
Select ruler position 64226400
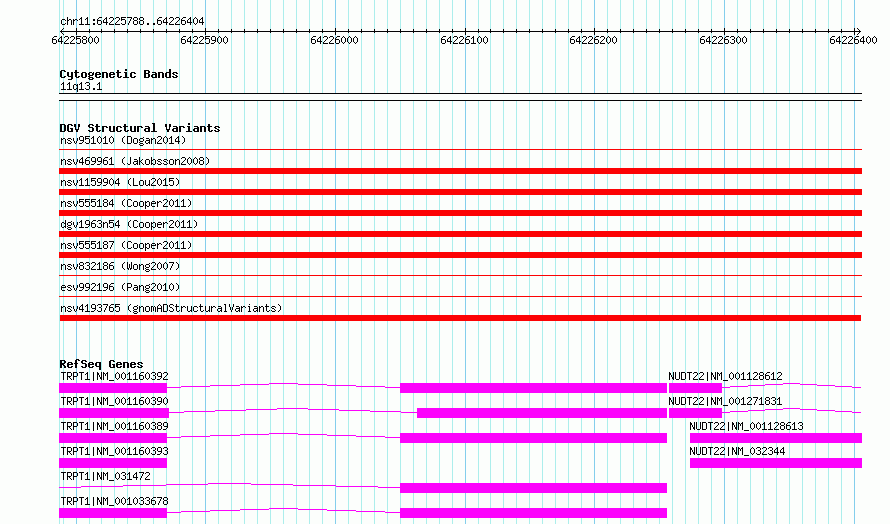[x=853, y=40]
